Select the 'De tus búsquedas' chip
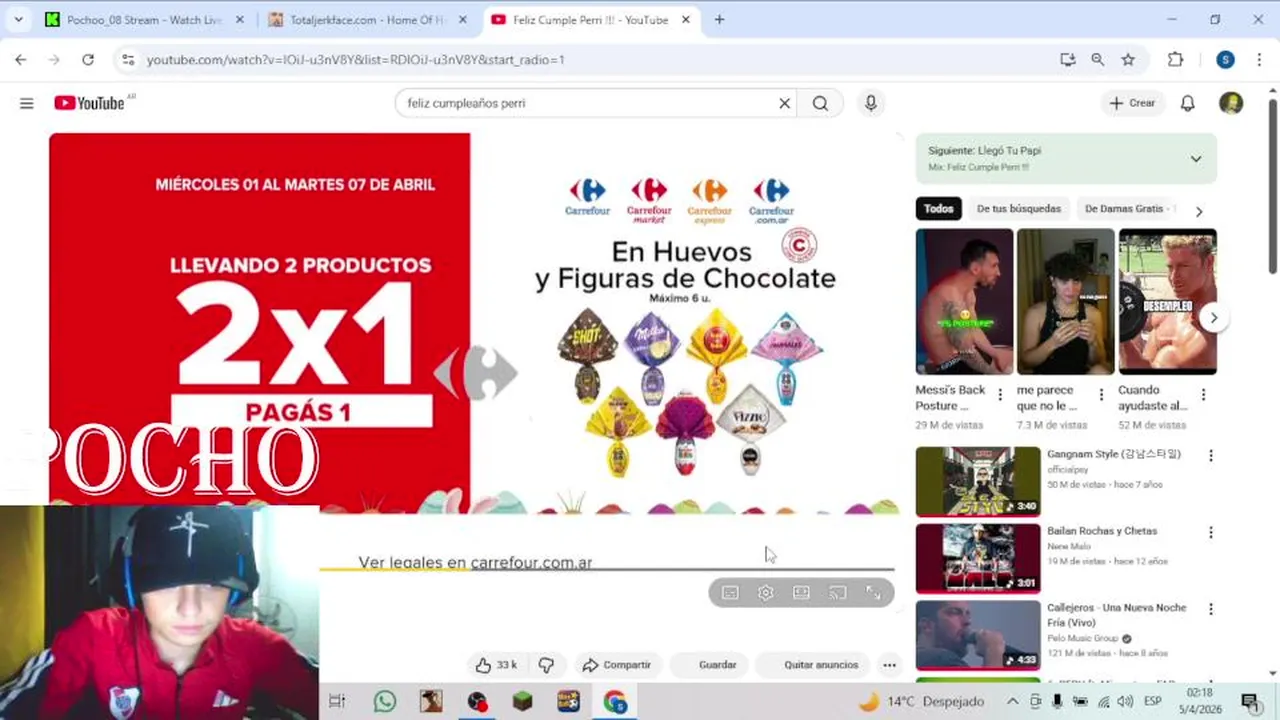 (x=1018, y=209)
